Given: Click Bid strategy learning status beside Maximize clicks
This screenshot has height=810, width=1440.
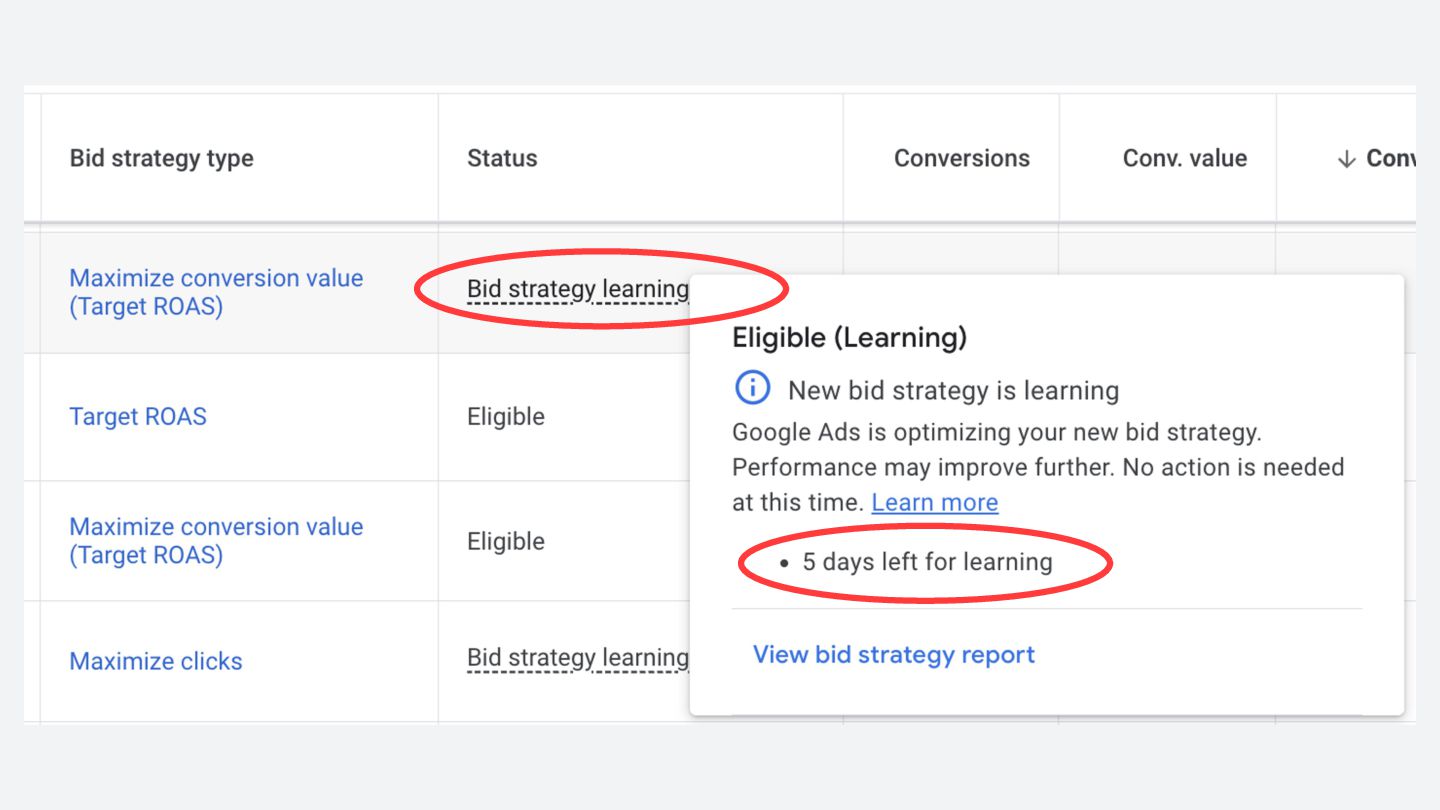Looking at the screenshot, I should pyautogui.click(x=578, y=658).
